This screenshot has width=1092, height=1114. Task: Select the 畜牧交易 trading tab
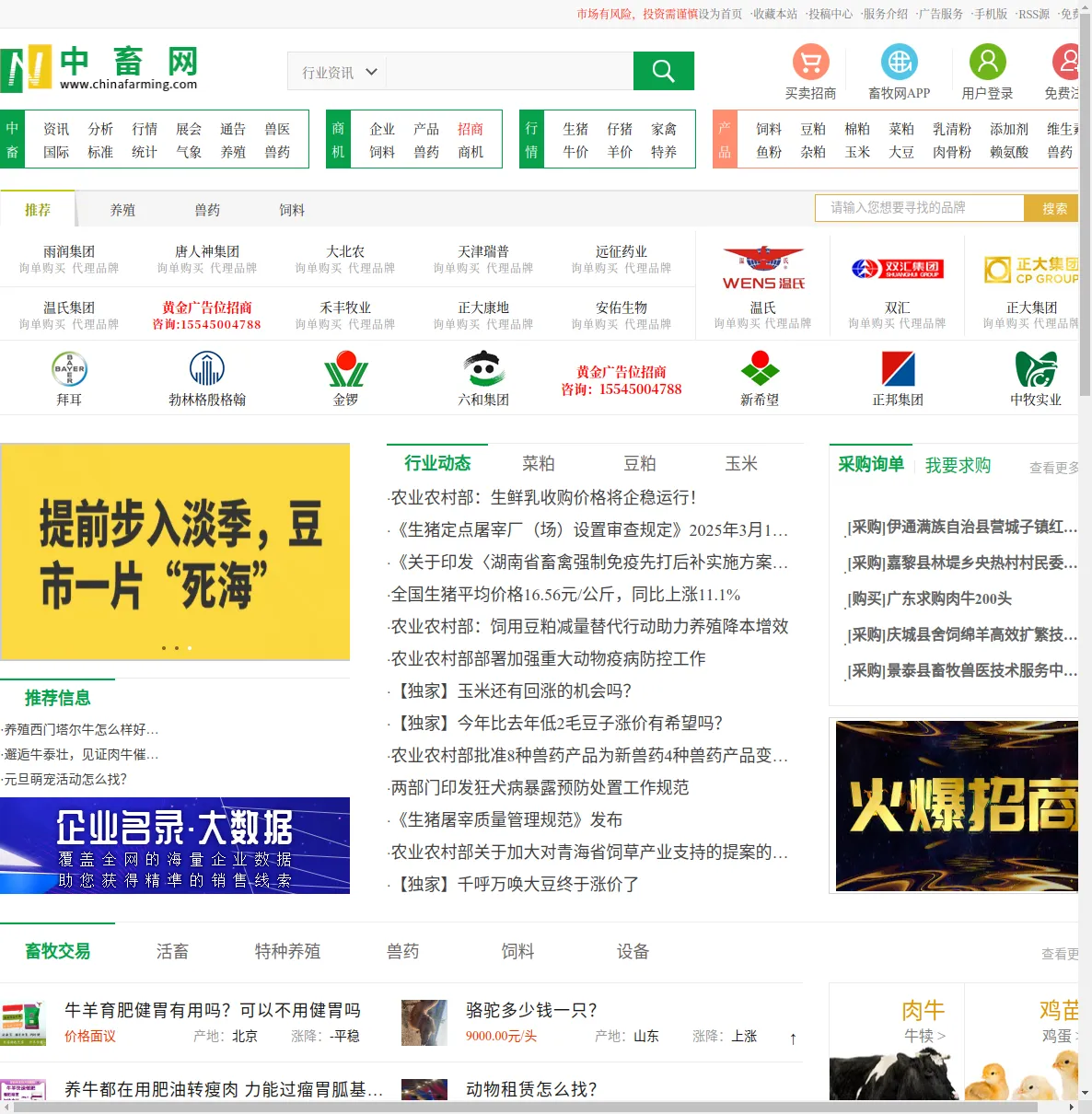58,951
